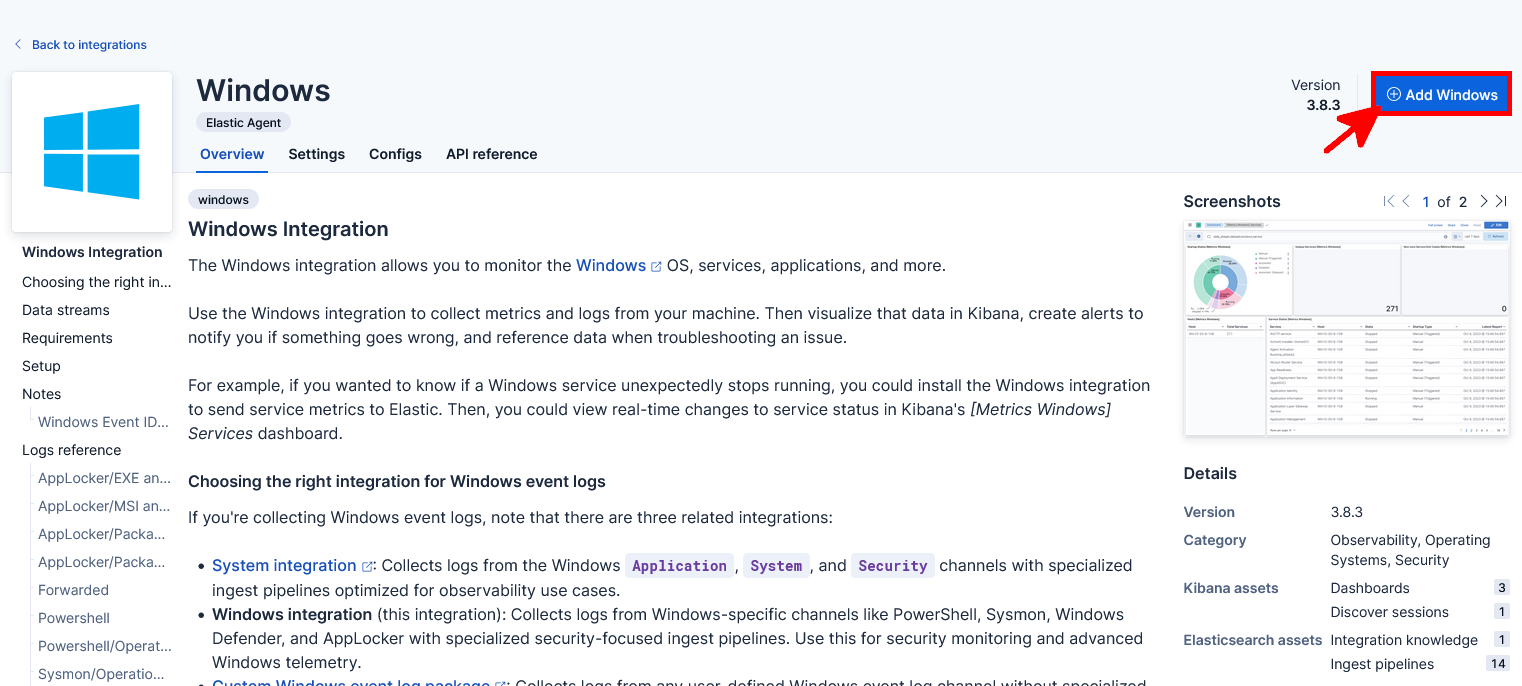
Task: Click external link icon beside Windows link
Action: pos(656,267)
